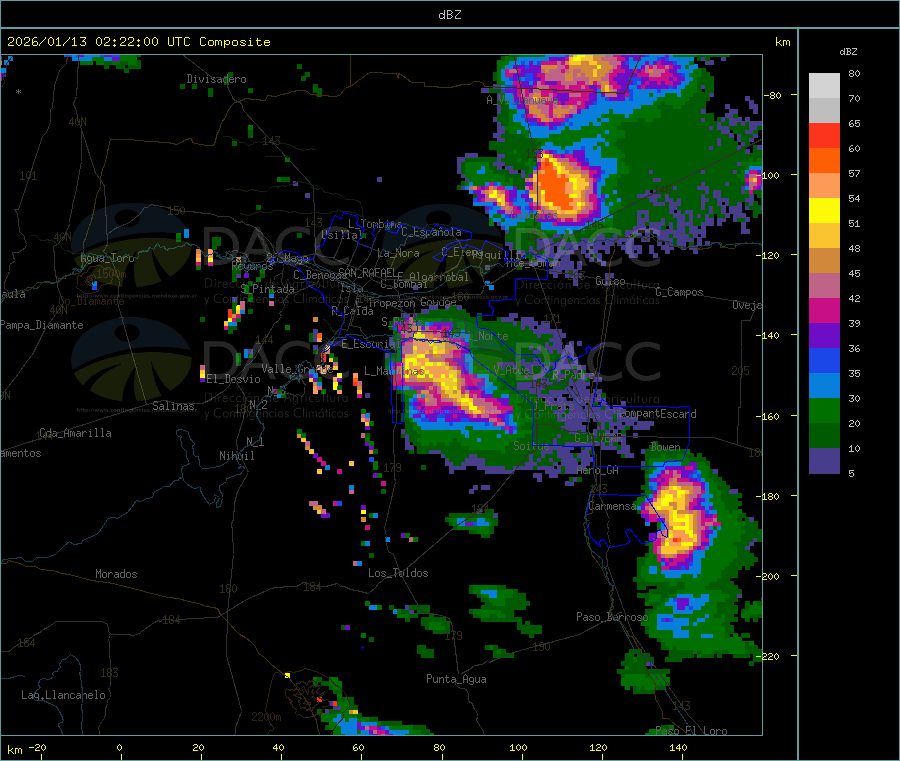Click the 'El_Desvio' place label
The image size is (900, 761).
point(234,379)
